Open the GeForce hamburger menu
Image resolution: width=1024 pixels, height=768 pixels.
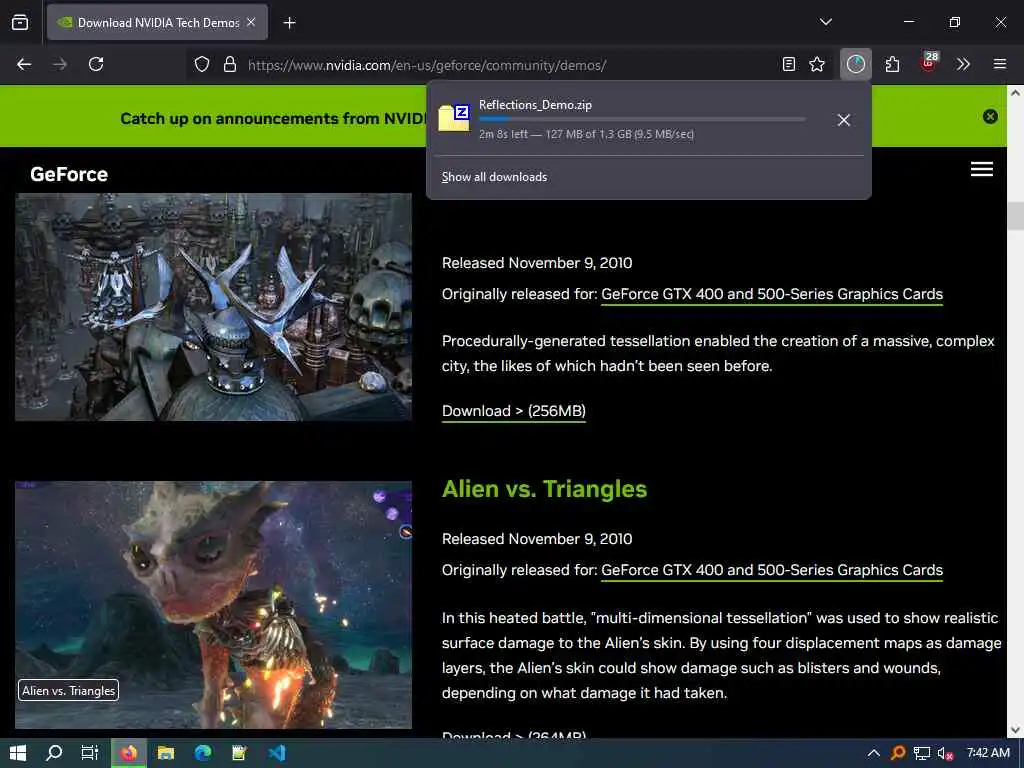coord(982,169)
